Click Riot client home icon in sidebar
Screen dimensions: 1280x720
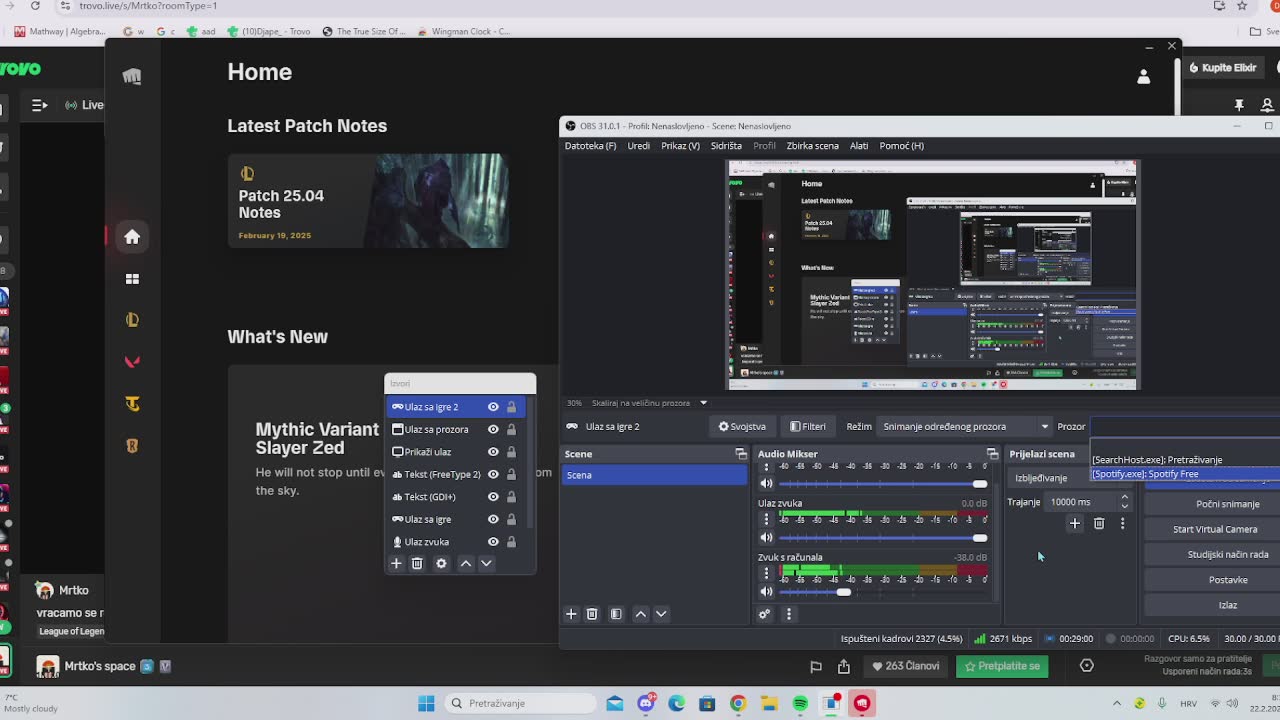point(132,237)
